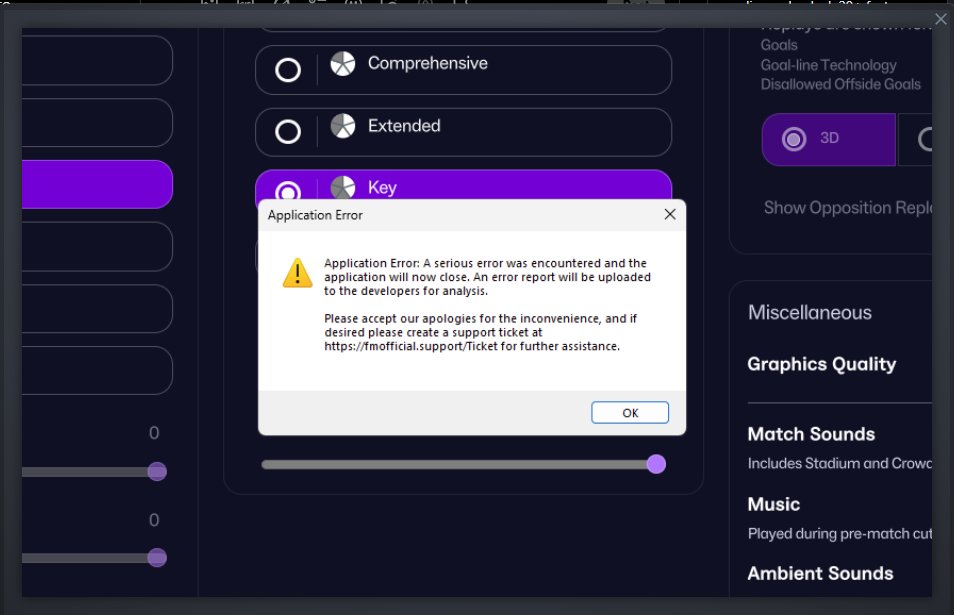
Task: Select the Extended highlights radio button
Action: [x=288, y=131]
